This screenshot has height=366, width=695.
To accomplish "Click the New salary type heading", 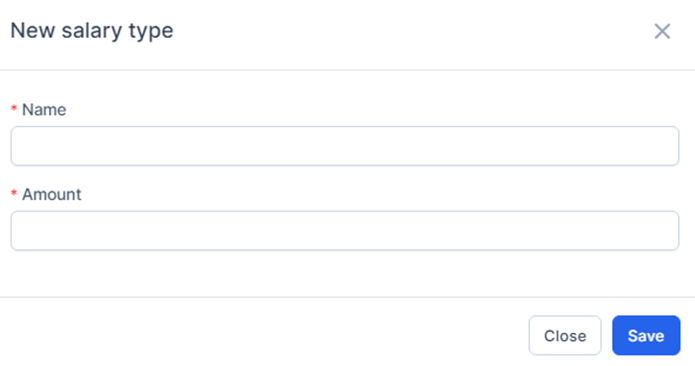I will (92, 31).
